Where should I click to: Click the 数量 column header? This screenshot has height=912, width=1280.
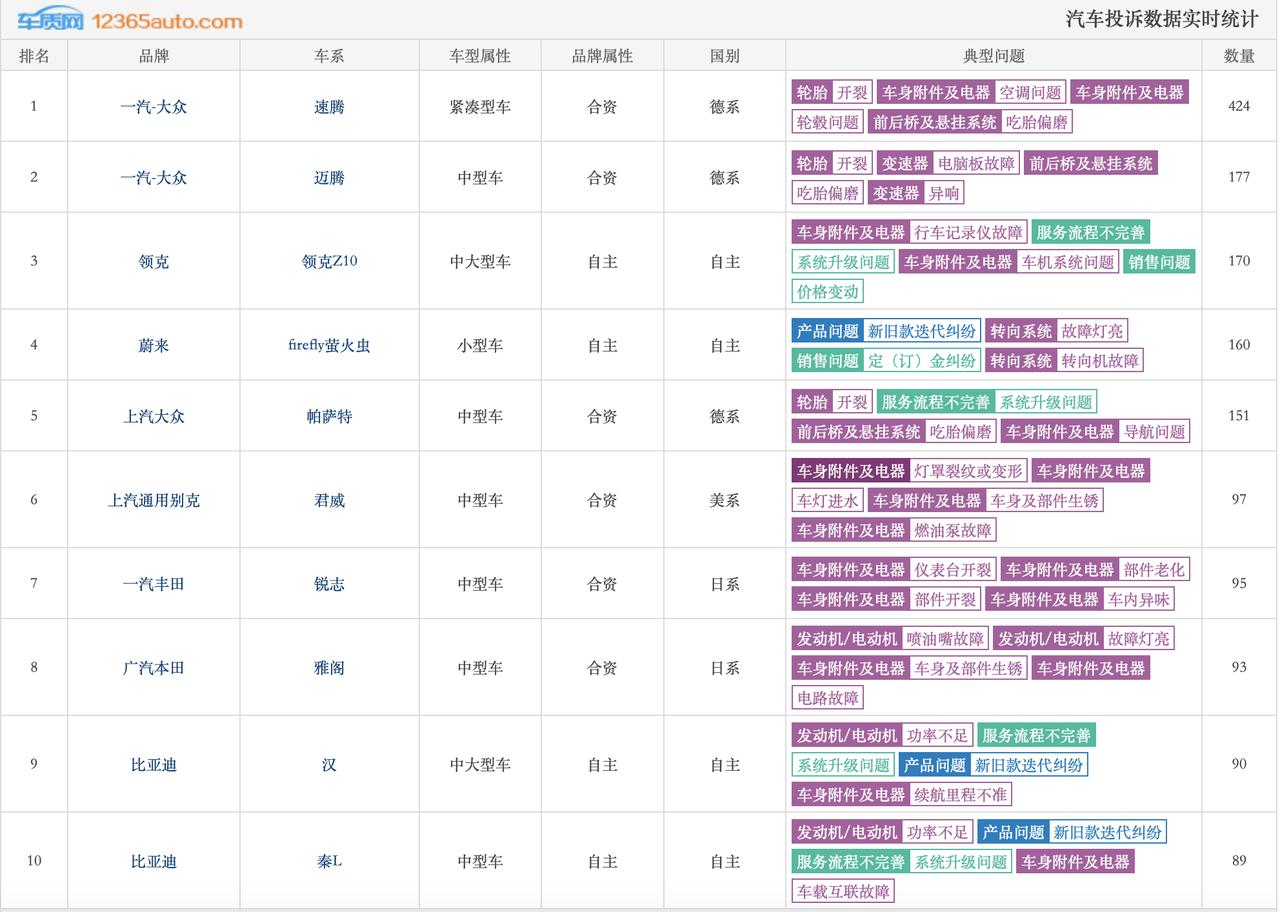(1239, 56)
